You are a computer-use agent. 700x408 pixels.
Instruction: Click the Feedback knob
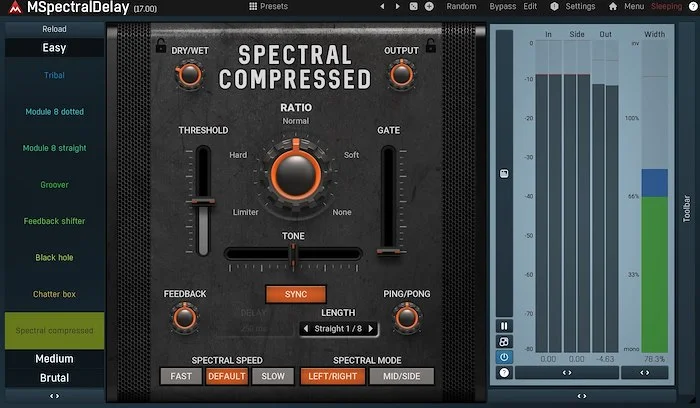coord(184,318)
